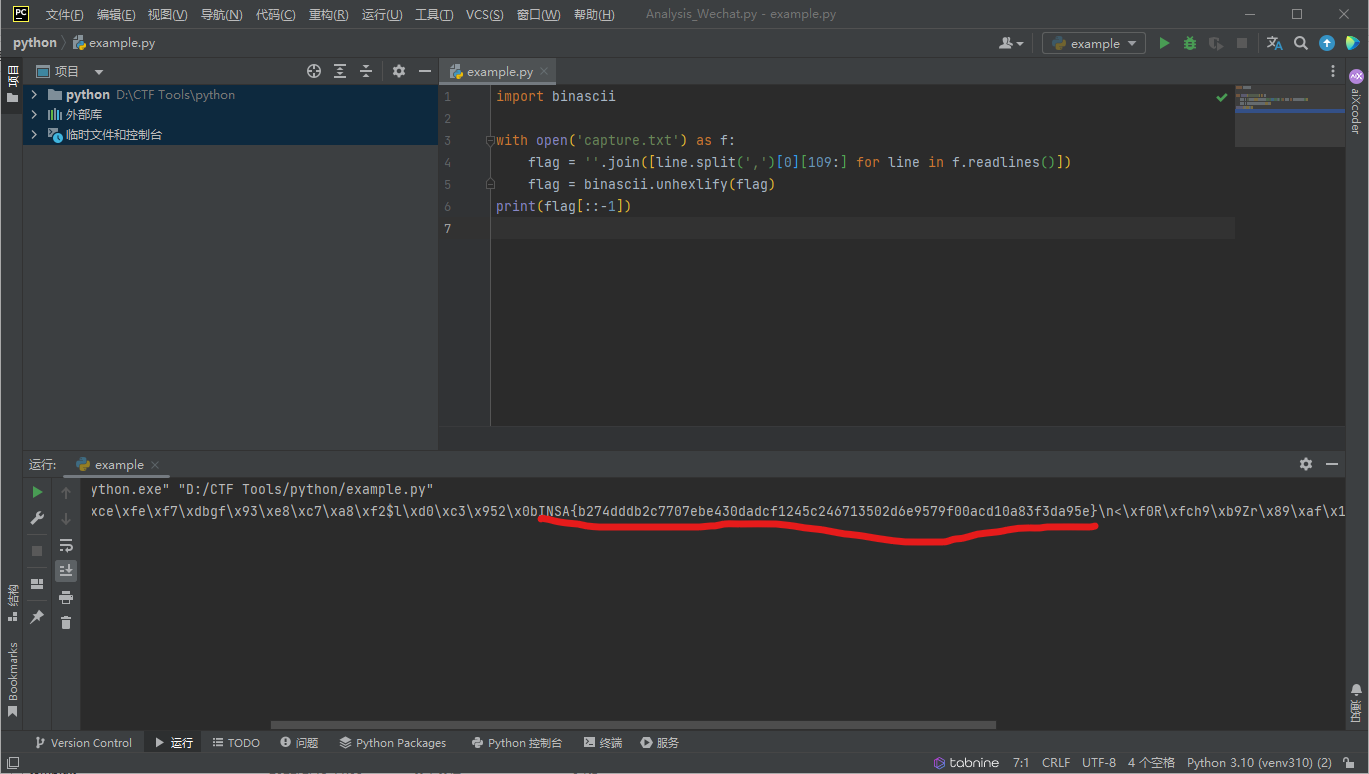This screenshot has height=774, width=1369.
Task: Open the 重构(R) menu
Action: pyautogui.click(x=329, y=14)
